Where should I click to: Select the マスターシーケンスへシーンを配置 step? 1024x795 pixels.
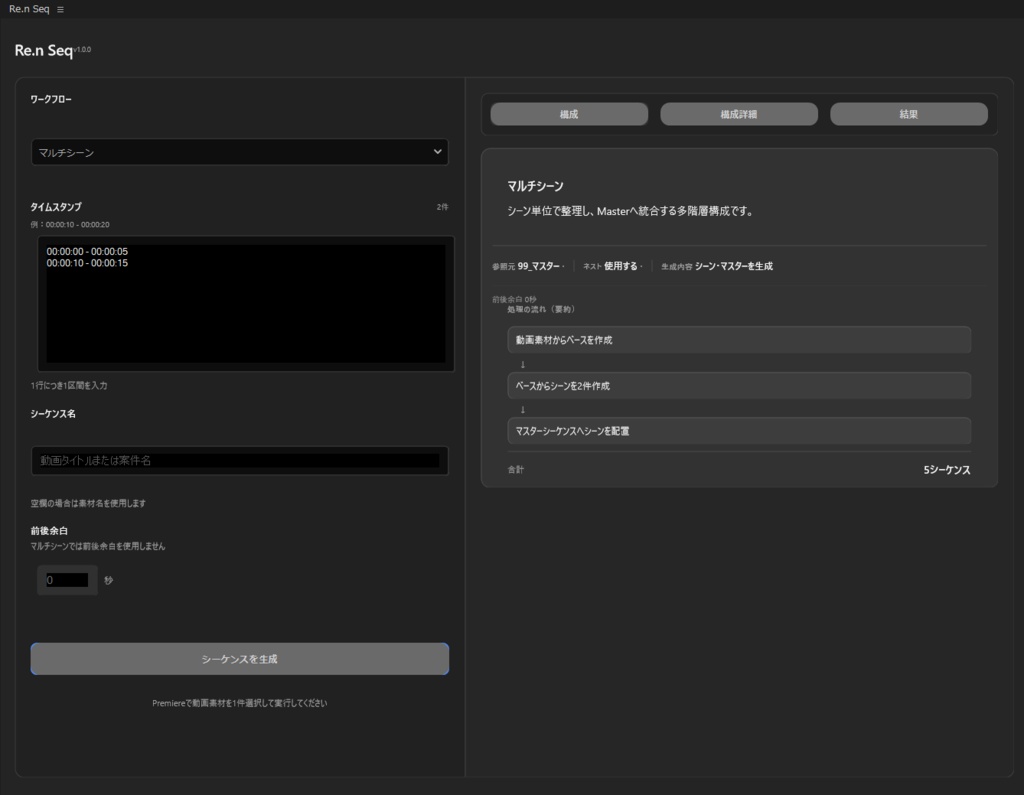click(x=739, y=431)
